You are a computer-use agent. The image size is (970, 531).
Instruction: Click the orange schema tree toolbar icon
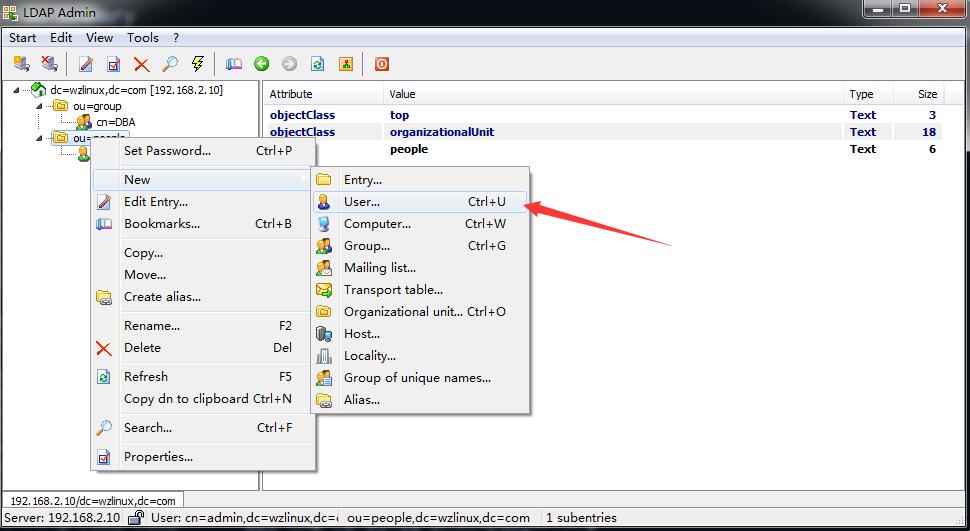click(346, 64)
